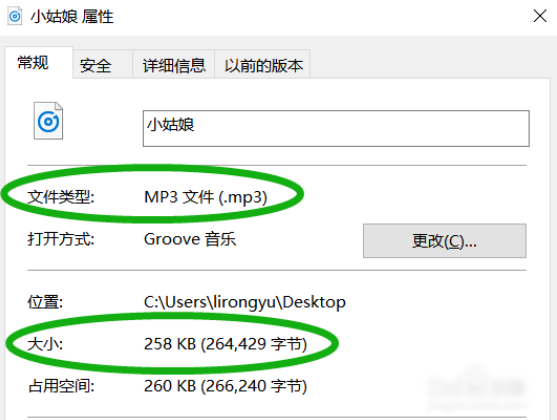Screen dimensions: 557x420
Task: Close the 小姑娘 属性 dialog
Action: point(540,16)
